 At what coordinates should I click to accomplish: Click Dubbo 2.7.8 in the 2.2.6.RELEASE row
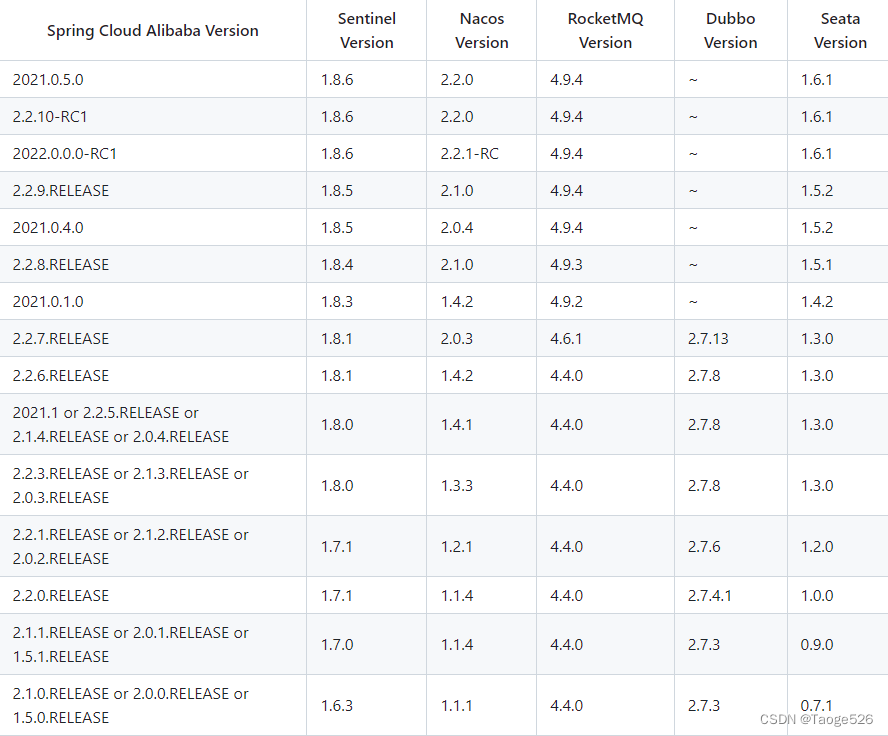pyautogui.click(x=704, y=376)
